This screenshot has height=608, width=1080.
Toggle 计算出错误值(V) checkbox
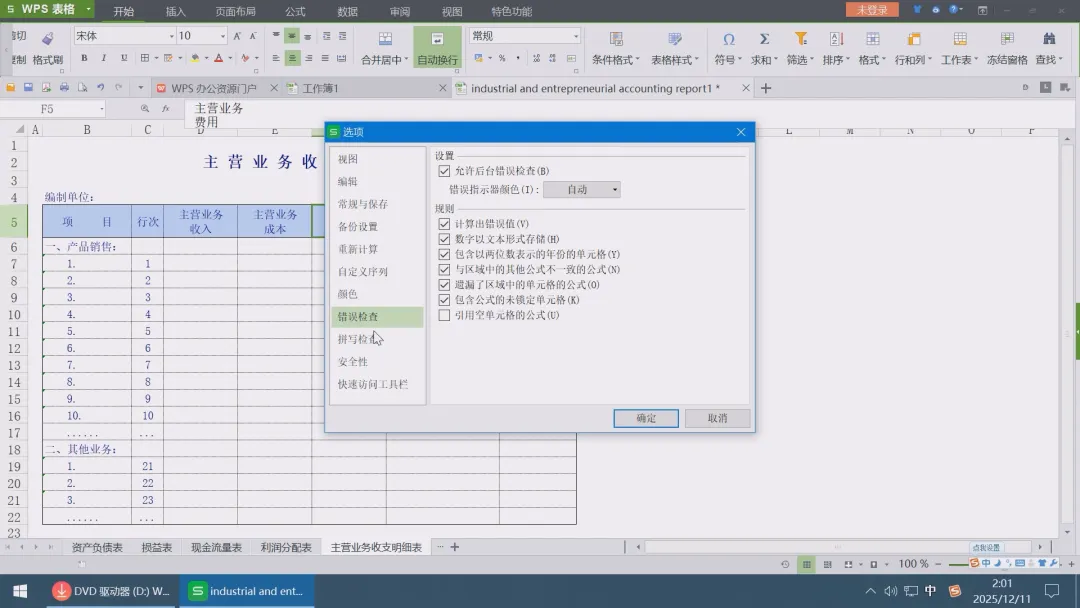click(444, 224)
